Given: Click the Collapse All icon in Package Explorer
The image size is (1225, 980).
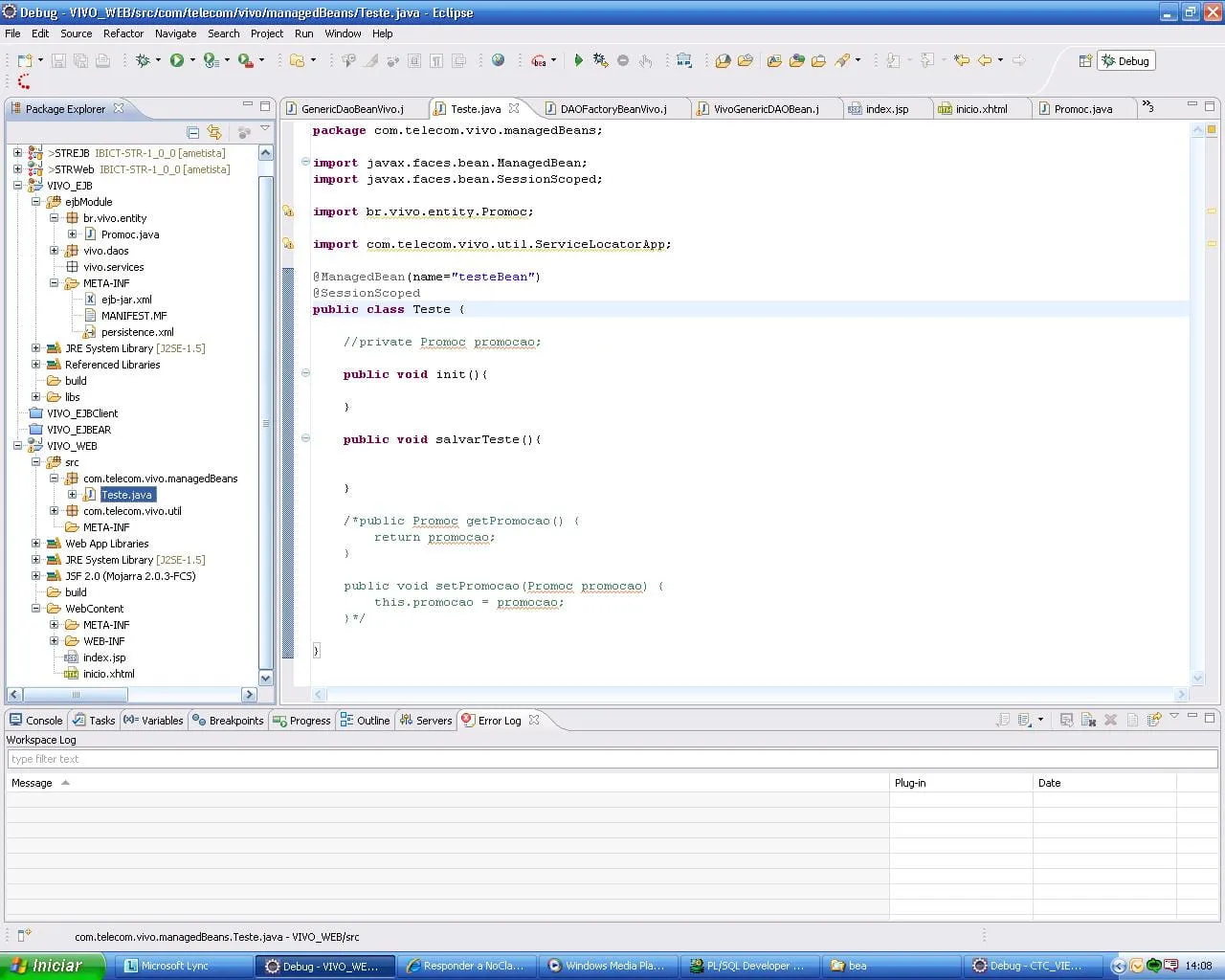Looking at the screenshot, I should click(x=193, y=132).
